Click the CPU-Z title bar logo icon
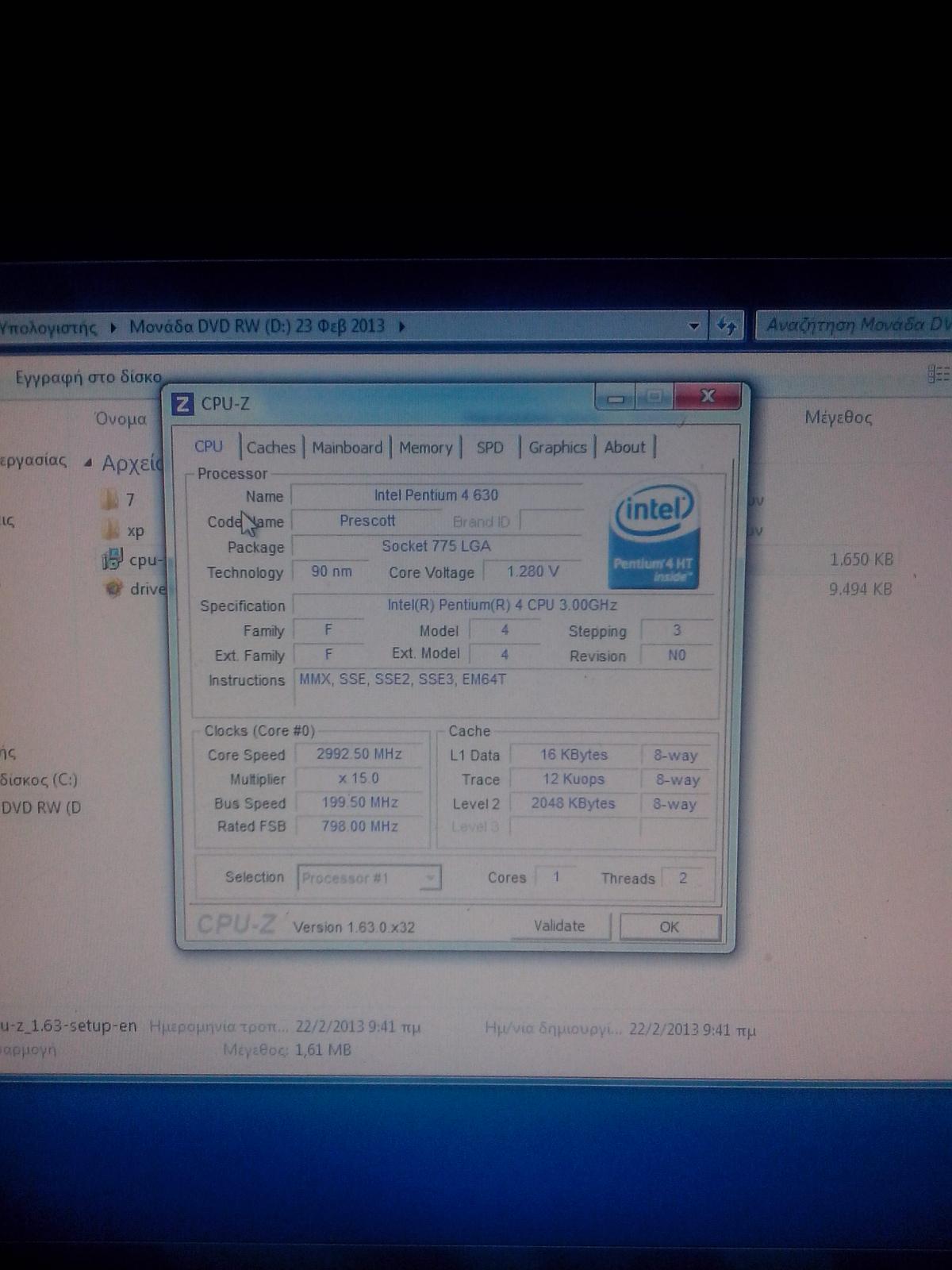 tap(182, 404)
